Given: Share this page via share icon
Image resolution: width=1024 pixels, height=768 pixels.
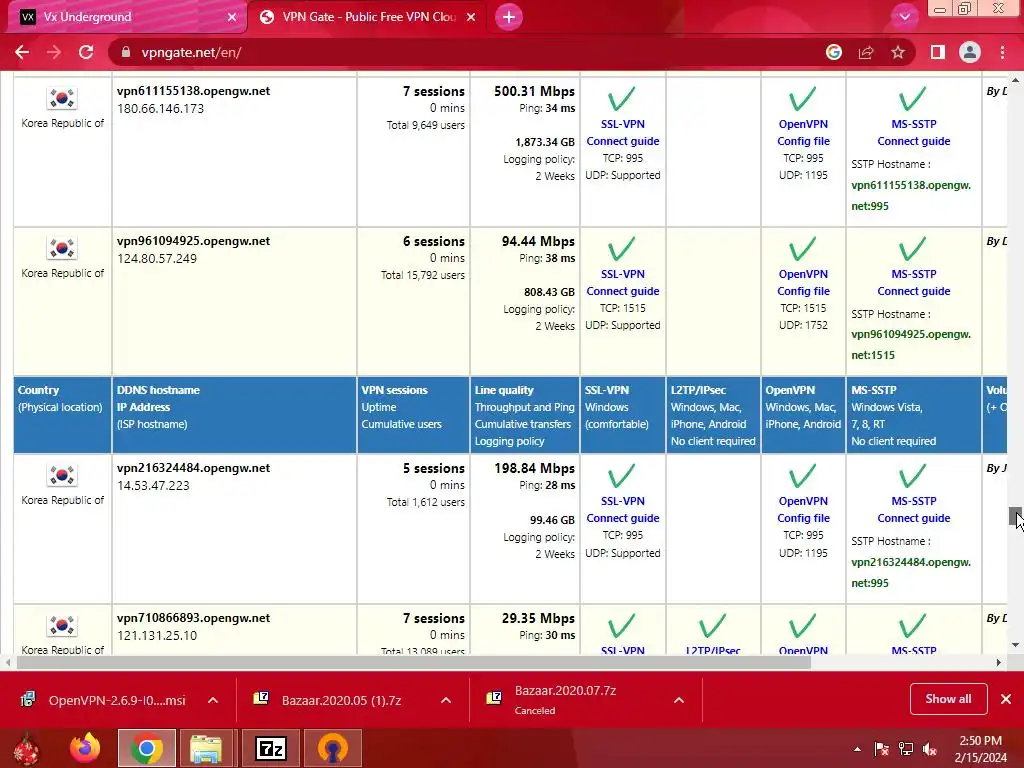Looking at the screenshot, I should coord(866,52).
